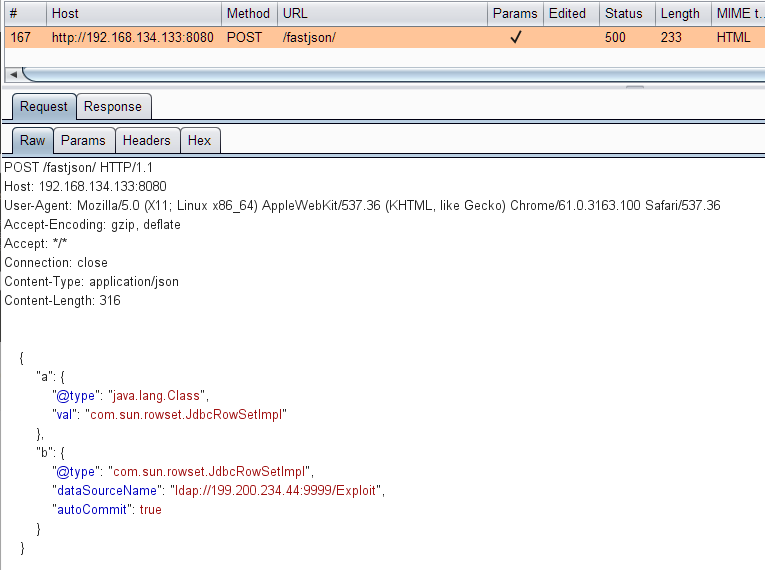Click the request line POST /fastjson/ HTTP/1.1
765x570 pixels.
coord(79,167)
